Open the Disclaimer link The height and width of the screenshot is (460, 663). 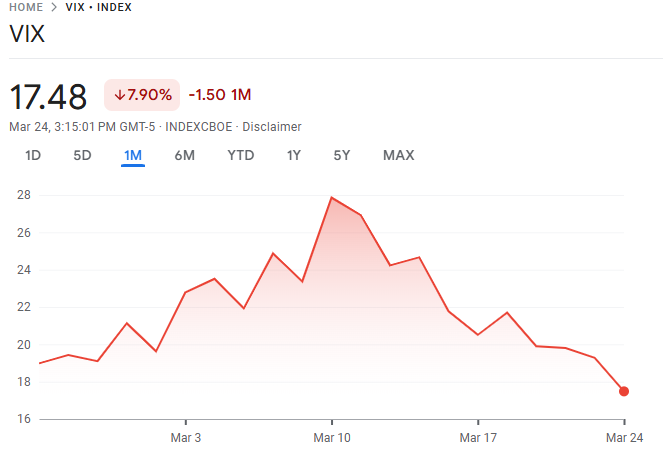pos(271,126)
